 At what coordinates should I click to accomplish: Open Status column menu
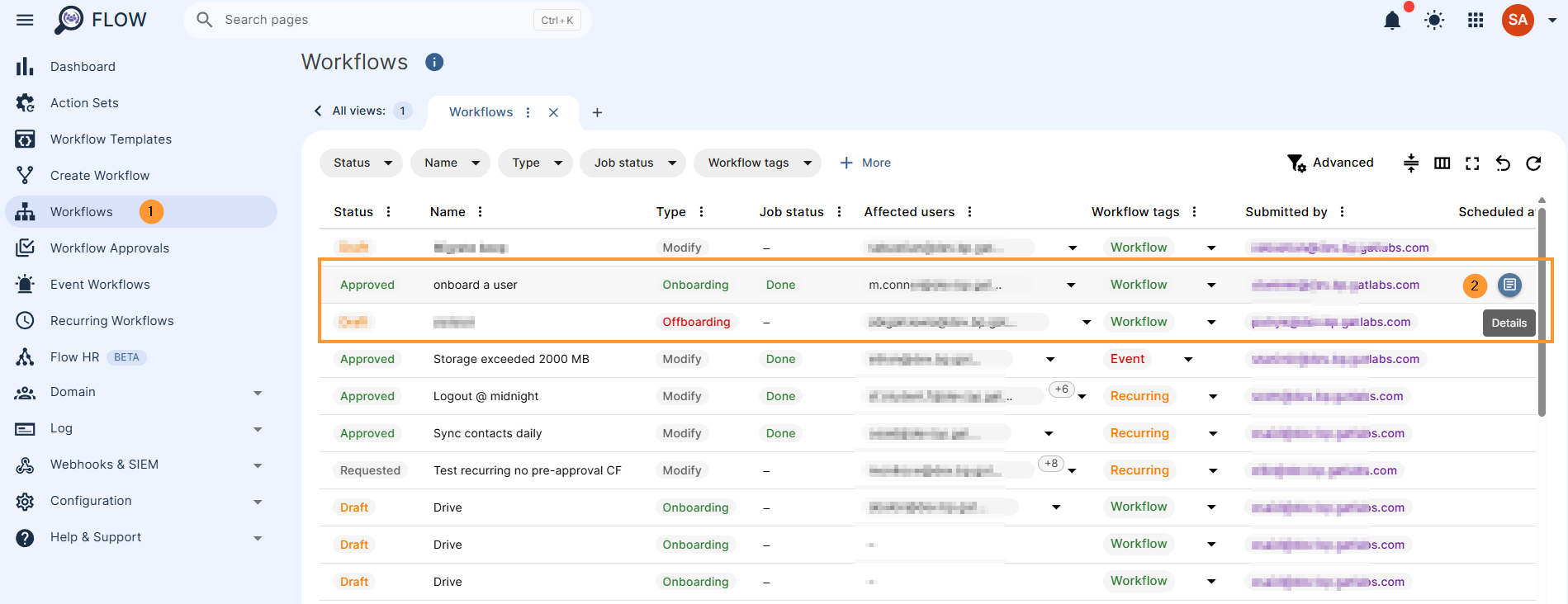point(388,212)
